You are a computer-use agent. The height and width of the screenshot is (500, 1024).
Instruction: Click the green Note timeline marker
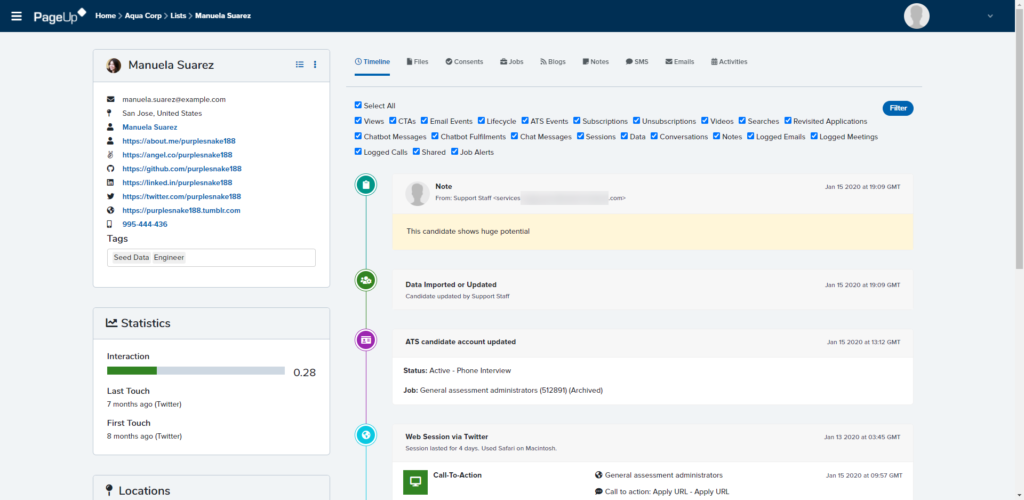click(x=366, y=185)
